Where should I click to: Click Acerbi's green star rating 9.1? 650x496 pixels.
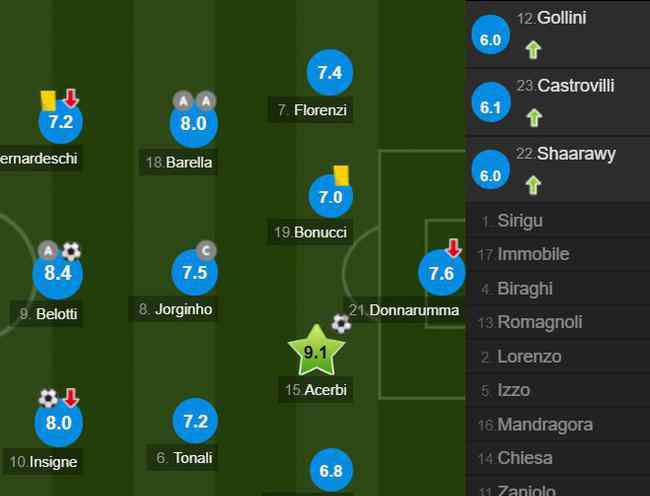[316, 351]
